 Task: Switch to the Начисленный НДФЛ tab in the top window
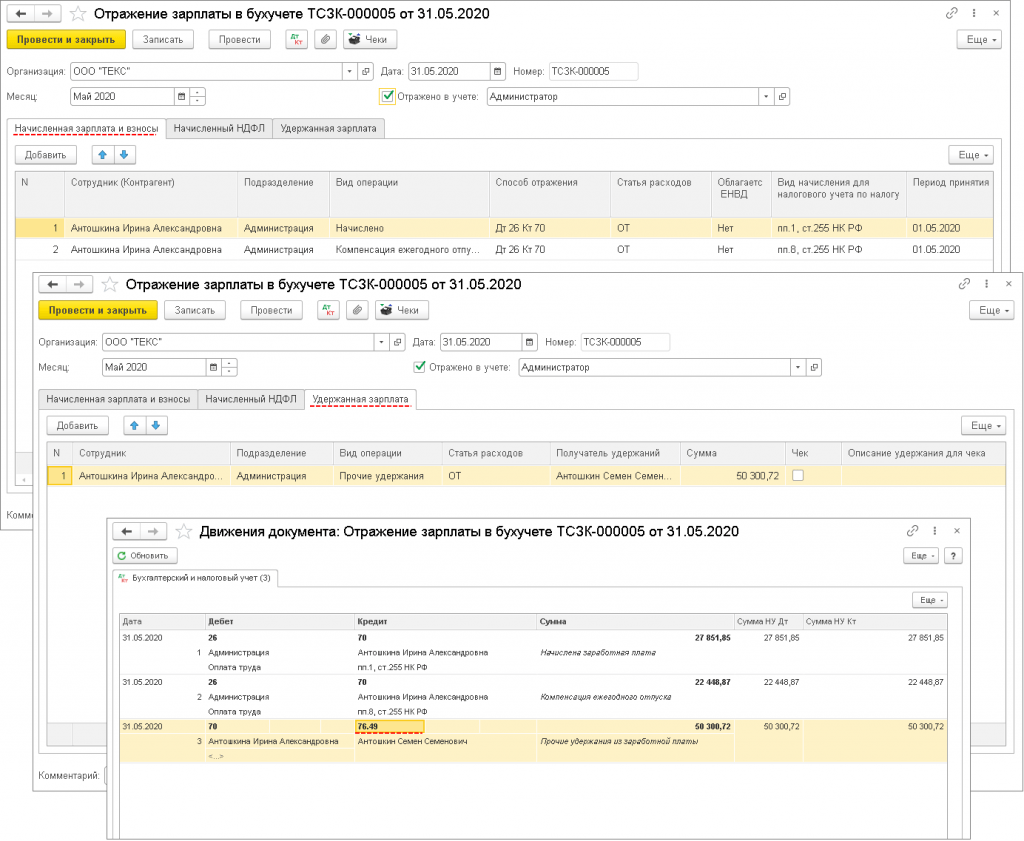tap(219, 128)
